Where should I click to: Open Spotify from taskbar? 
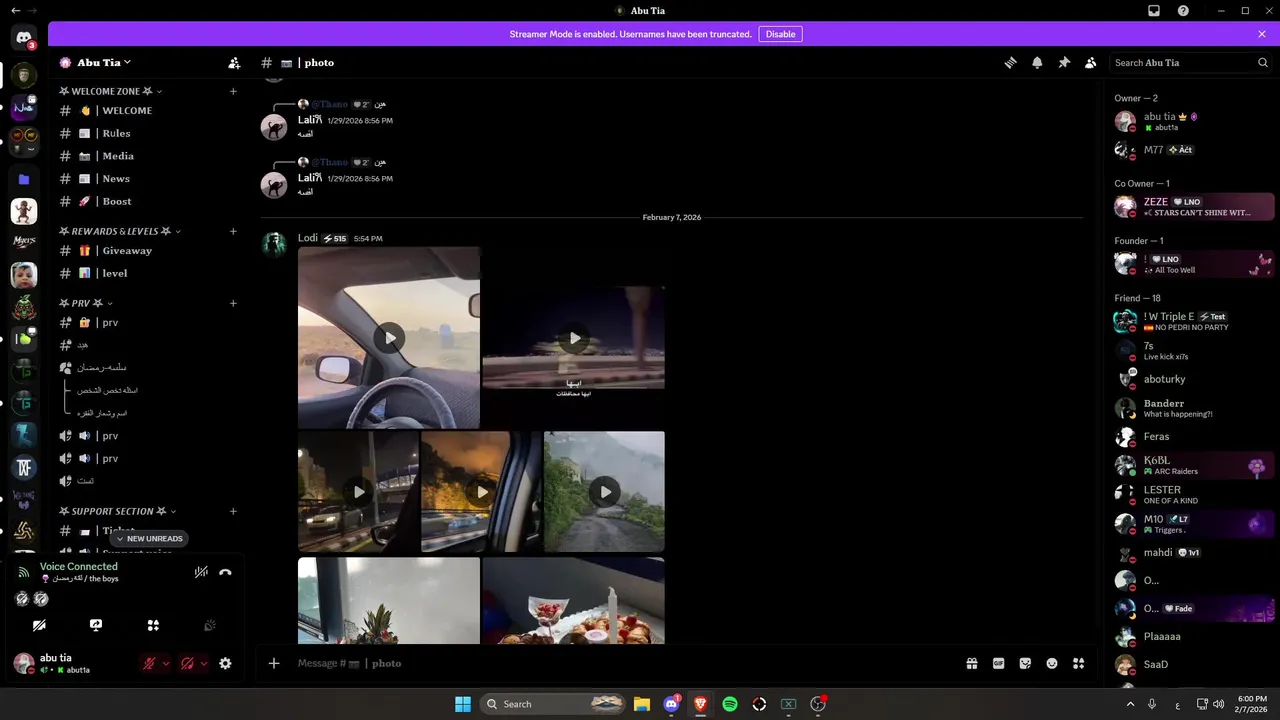pyautogui.click(x=730, y=704)
